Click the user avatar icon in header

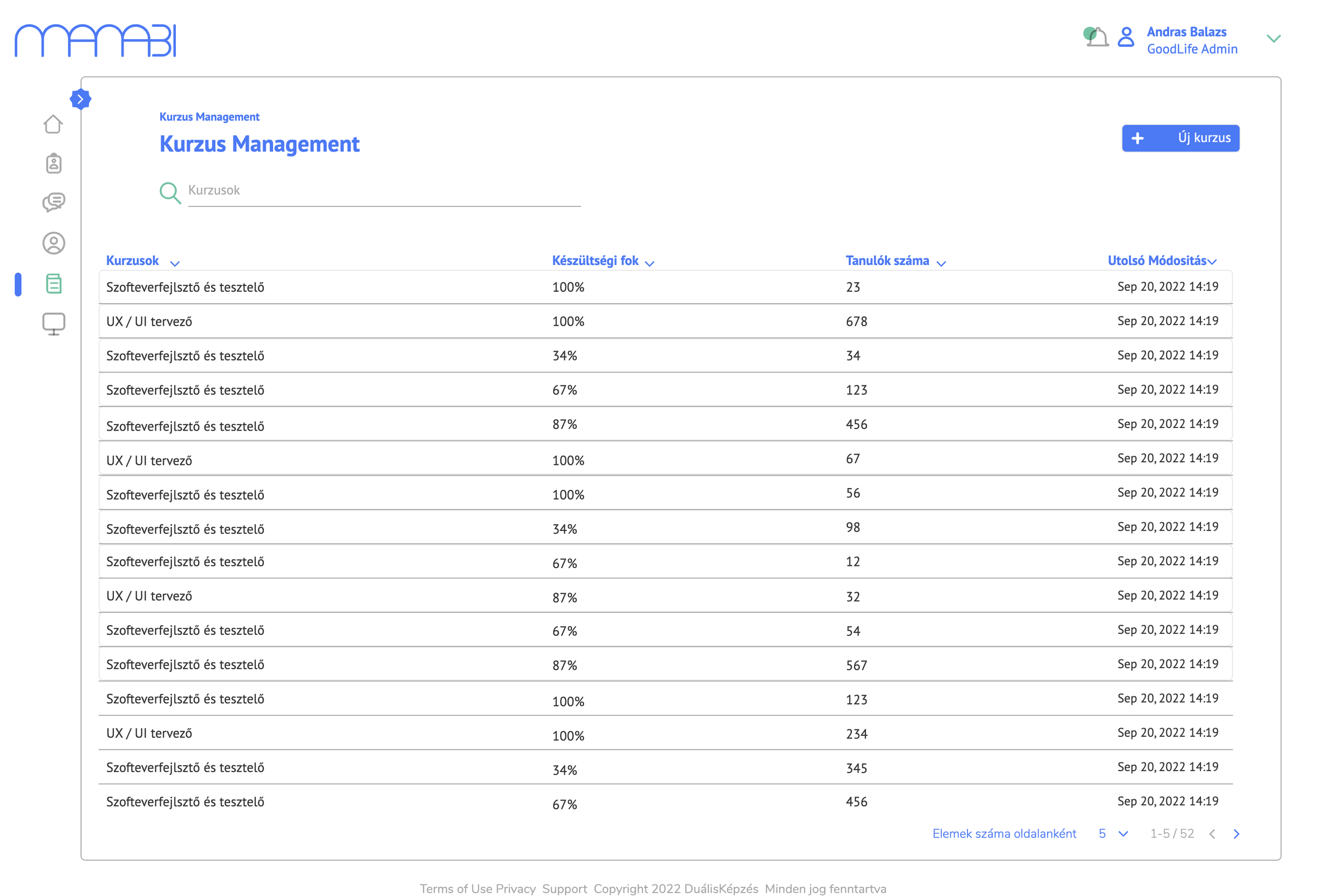[x=1126, y=38]
